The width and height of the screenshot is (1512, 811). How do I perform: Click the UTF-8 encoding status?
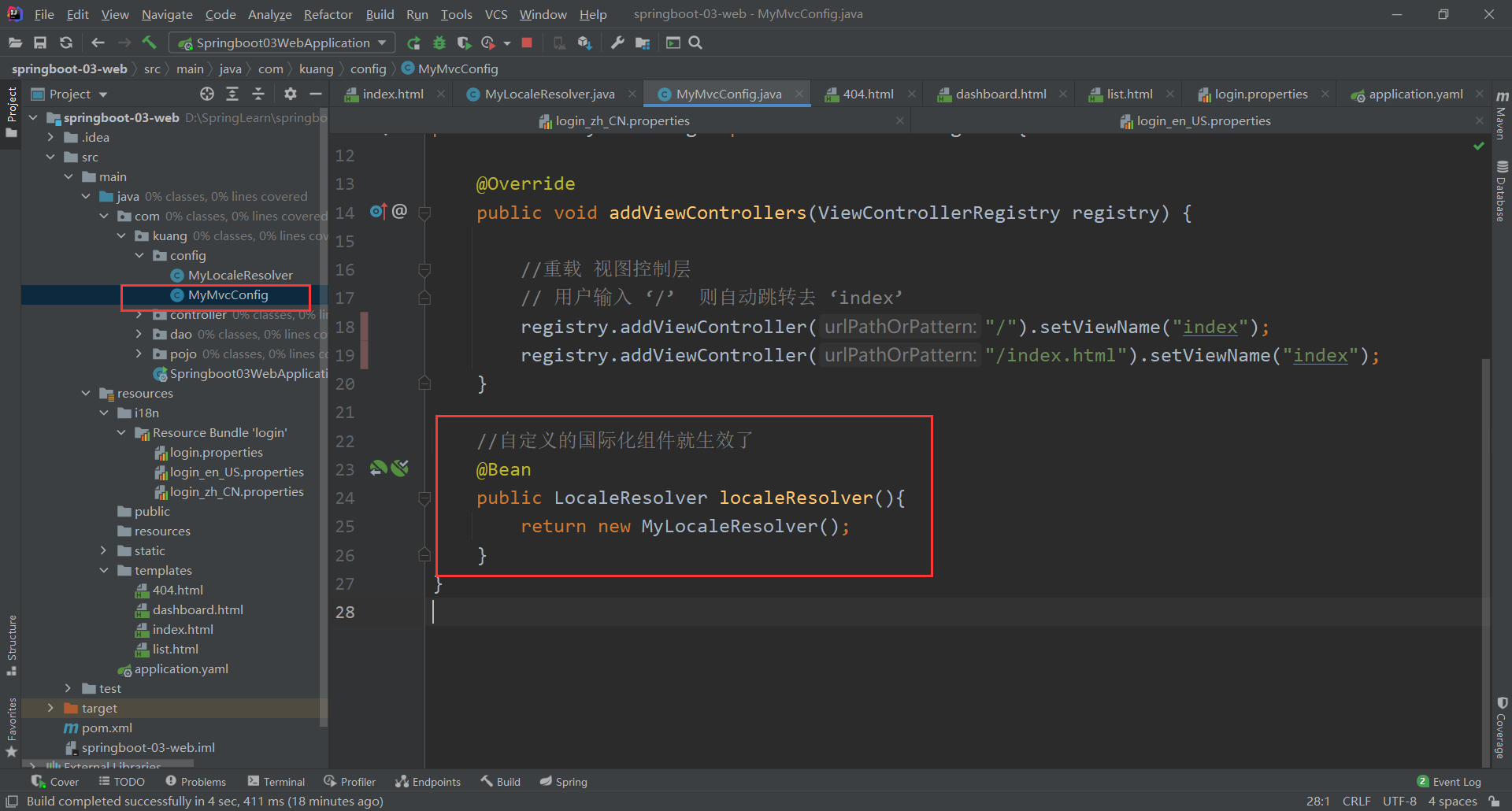pyautogui.click(x=1399, y=802)
